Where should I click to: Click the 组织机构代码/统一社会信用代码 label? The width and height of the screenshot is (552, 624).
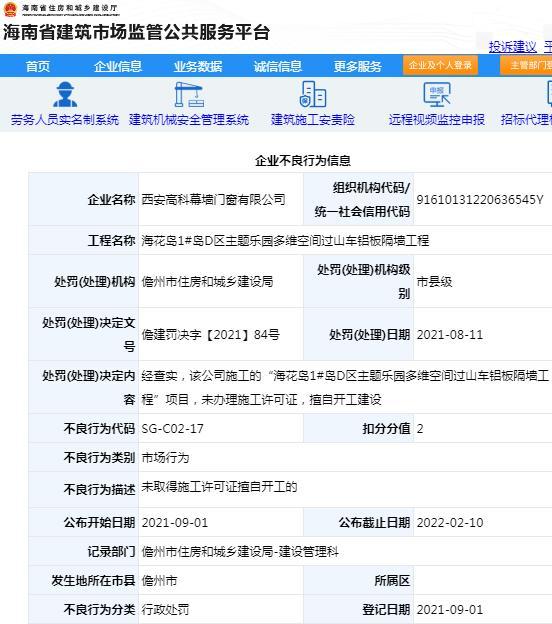click(x=362, y=199)
